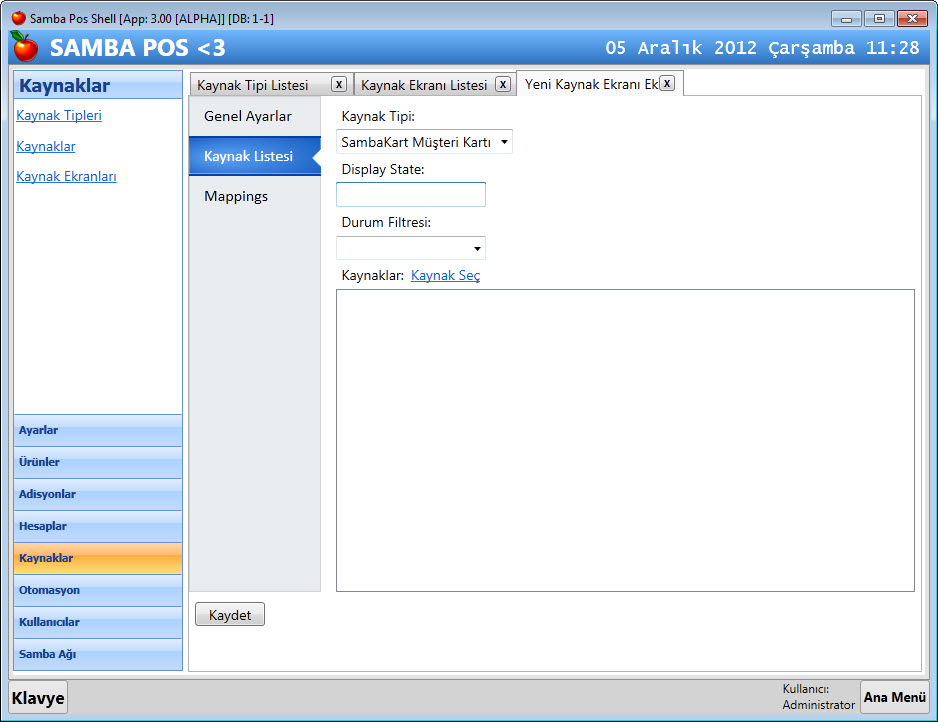The height and width of the screenshot is (722, 938).
Task: Click the Kaynak Seç link
Action: click(445, 276)
